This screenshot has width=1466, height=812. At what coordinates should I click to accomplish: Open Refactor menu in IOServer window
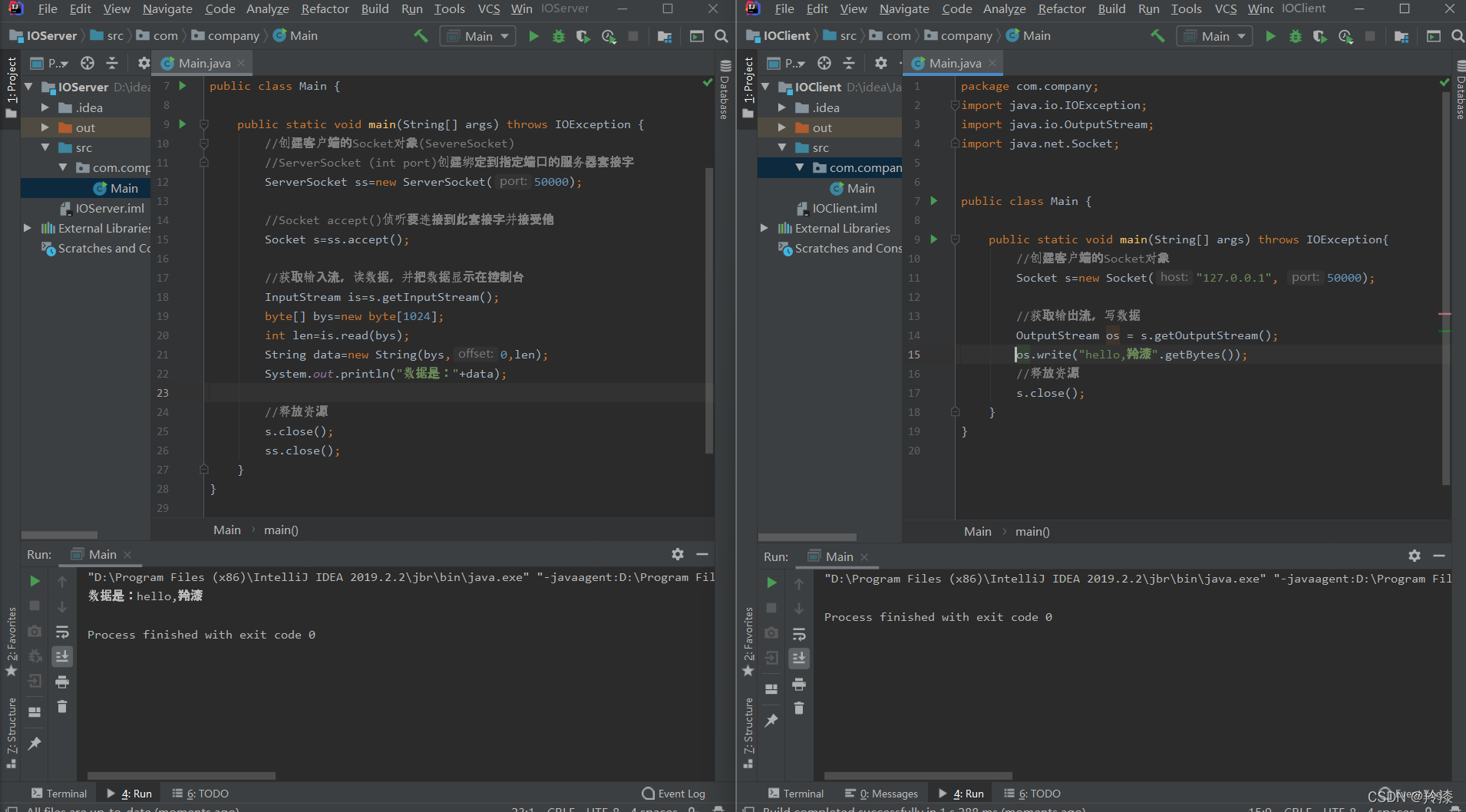pos(325,9)
